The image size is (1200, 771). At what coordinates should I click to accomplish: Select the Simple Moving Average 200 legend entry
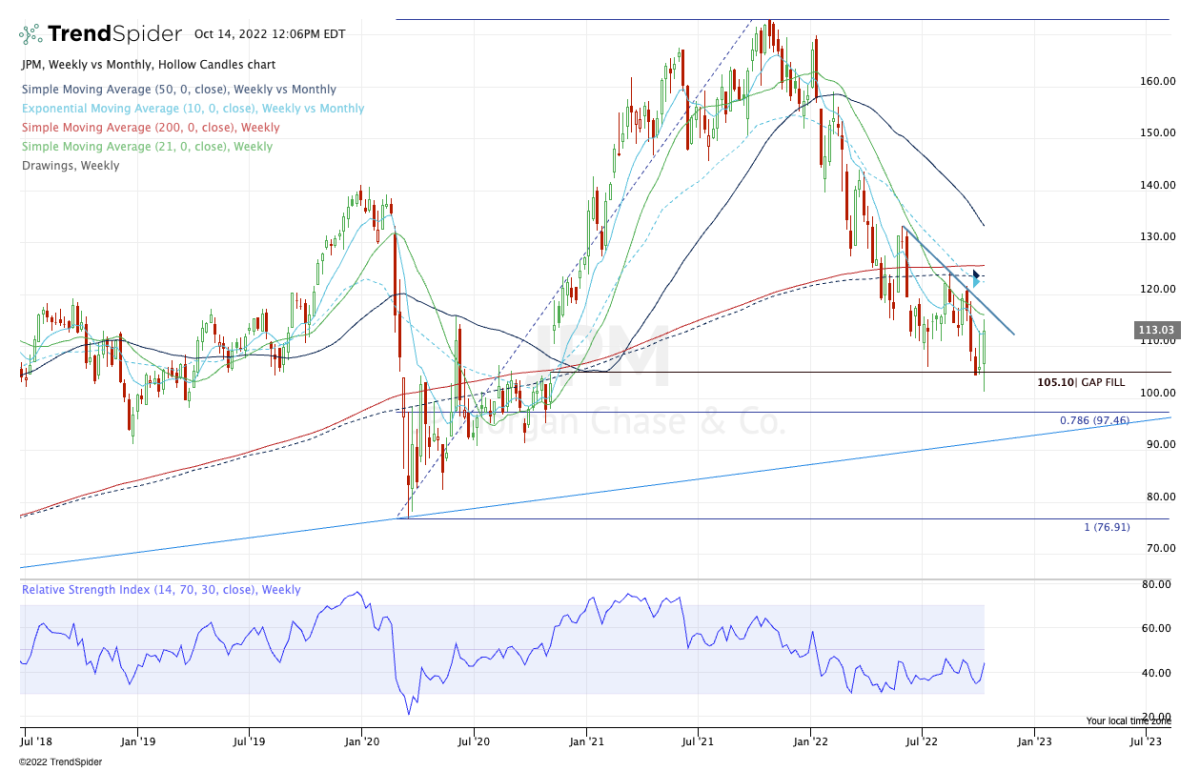point(150,127)
